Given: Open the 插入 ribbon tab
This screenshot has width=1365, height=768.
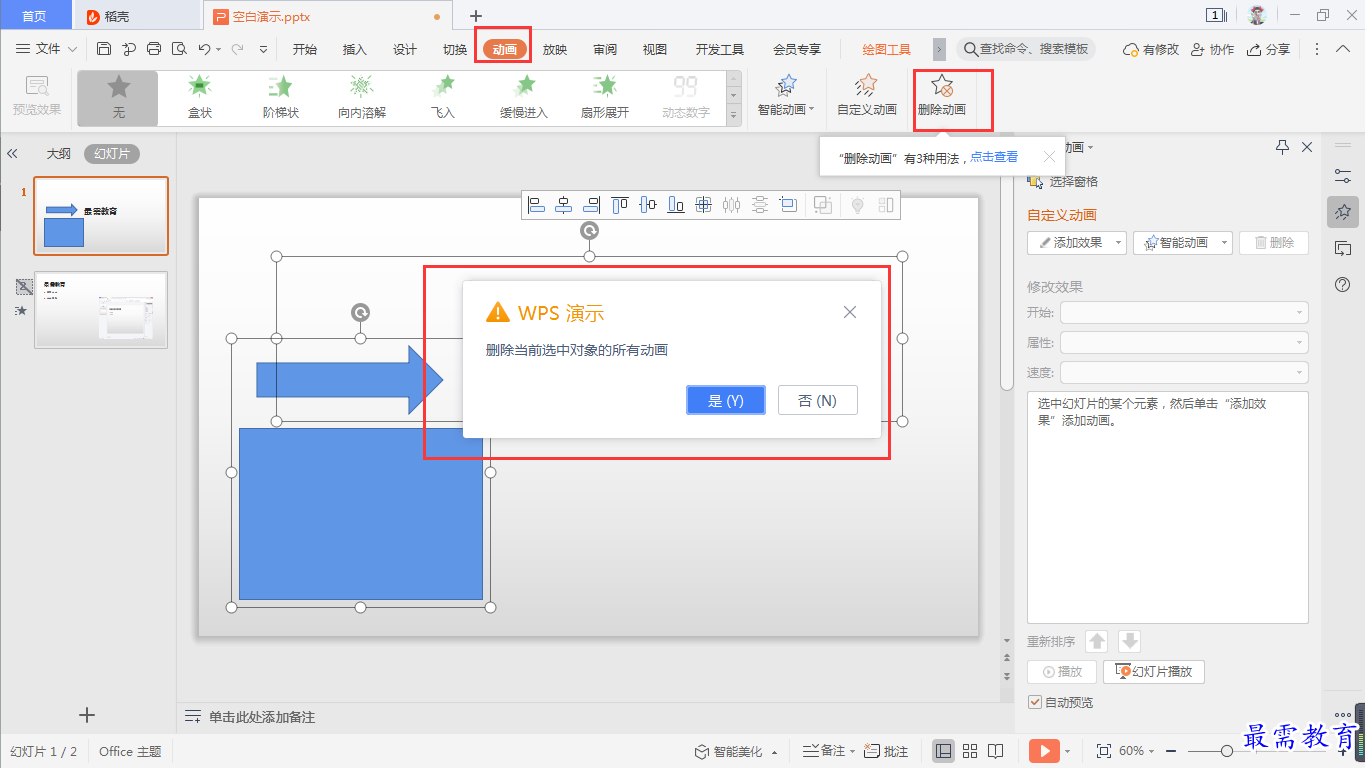Looking at the screenshot, I should pos(355,49).
